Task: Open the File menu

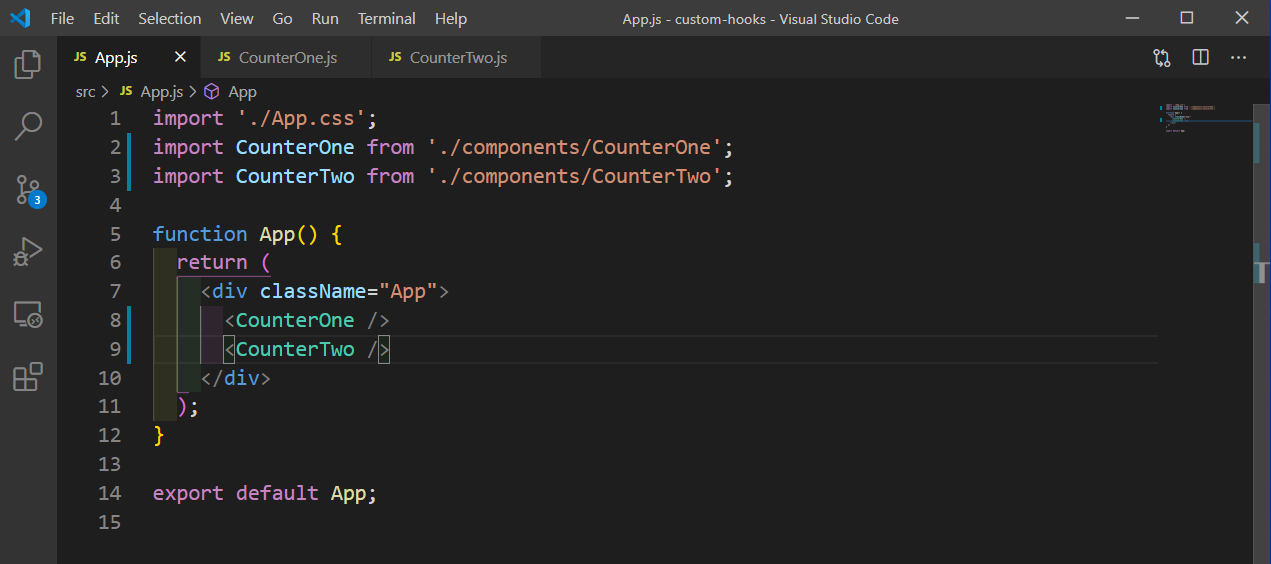Action: tap(62, 18)
